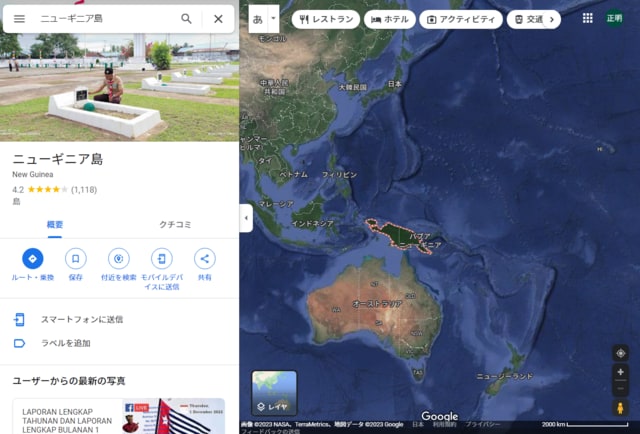Click the highlighted パプアニューギニア island
The height and width of the screenshot is (434, 640).
pyautogui.click(x=398, y=235)
